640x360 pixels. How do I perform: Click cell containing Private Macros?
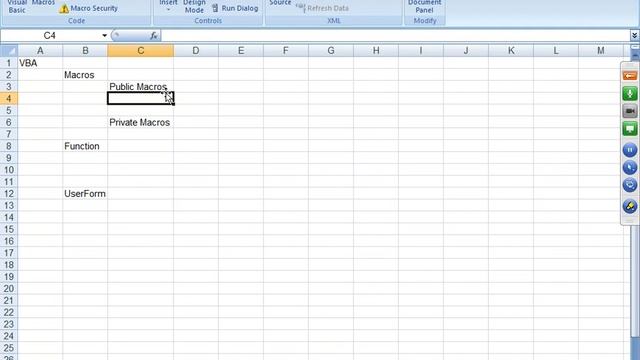pos(140,122)
